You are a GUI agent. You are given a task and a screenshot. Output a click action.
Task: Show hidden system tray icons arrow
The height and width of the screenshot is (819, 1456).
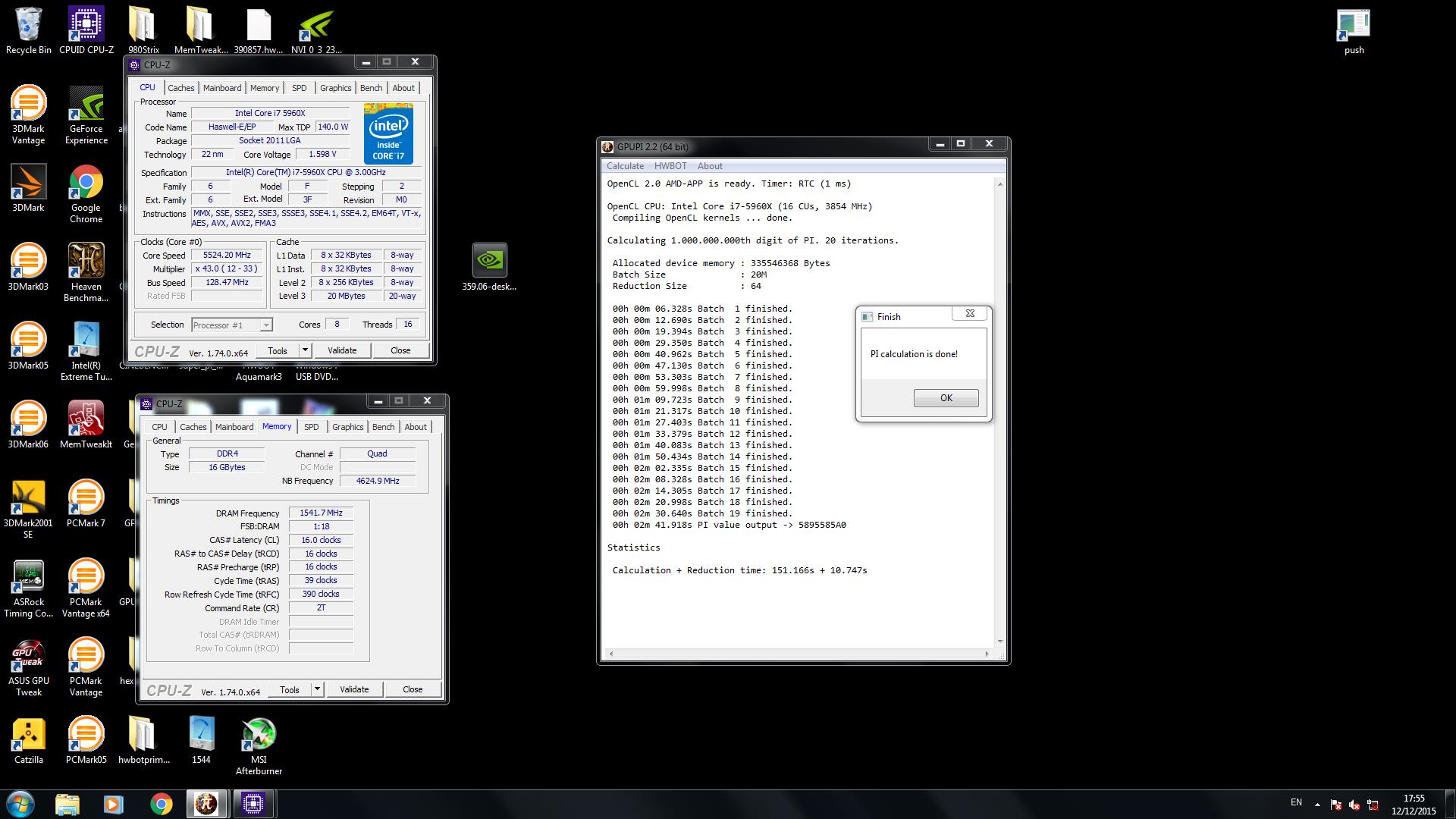[1316, 805]
